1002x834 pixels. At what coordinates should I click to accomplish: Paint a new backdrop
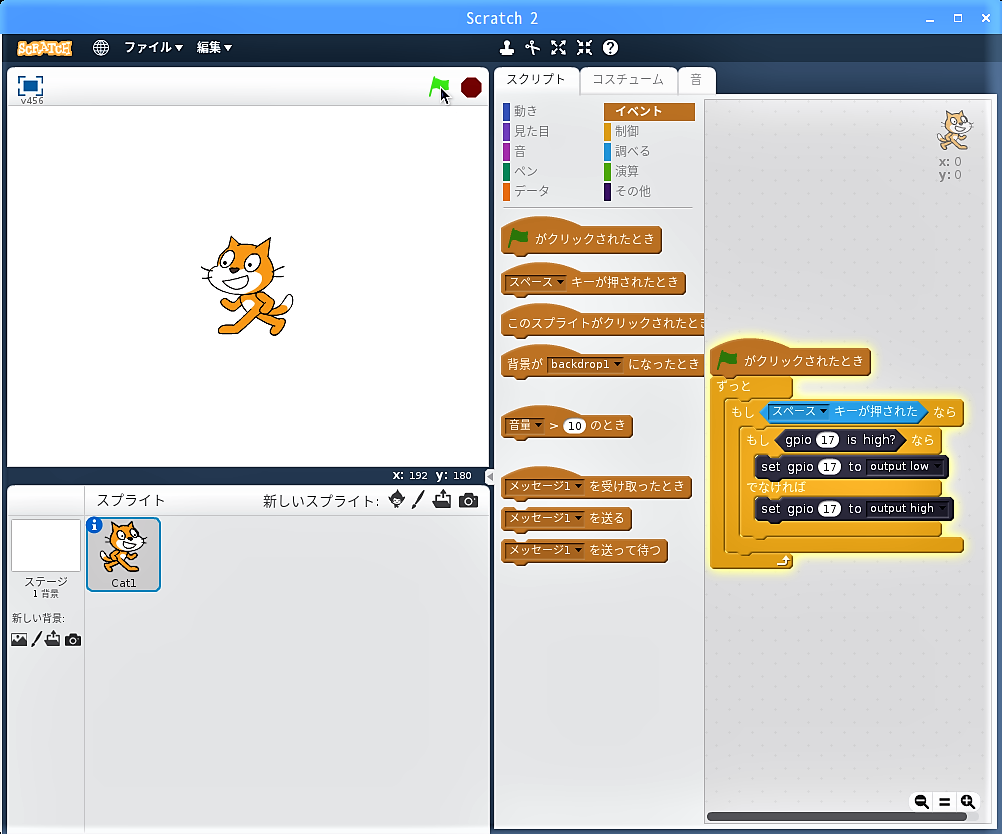coord(36,639)
